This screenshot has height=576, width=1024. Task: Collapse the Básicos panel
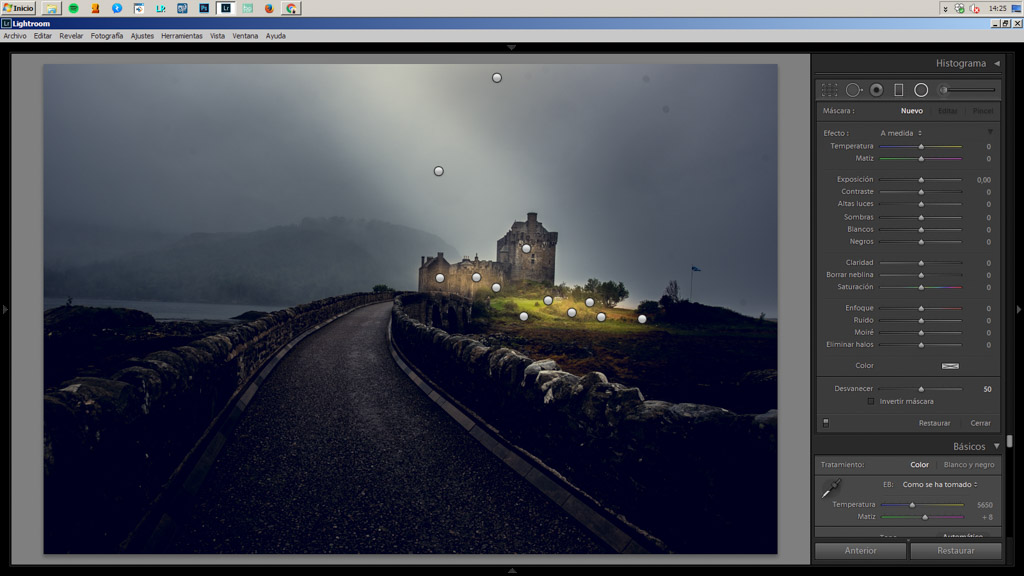pyautogui.click(x=996, y=446)
